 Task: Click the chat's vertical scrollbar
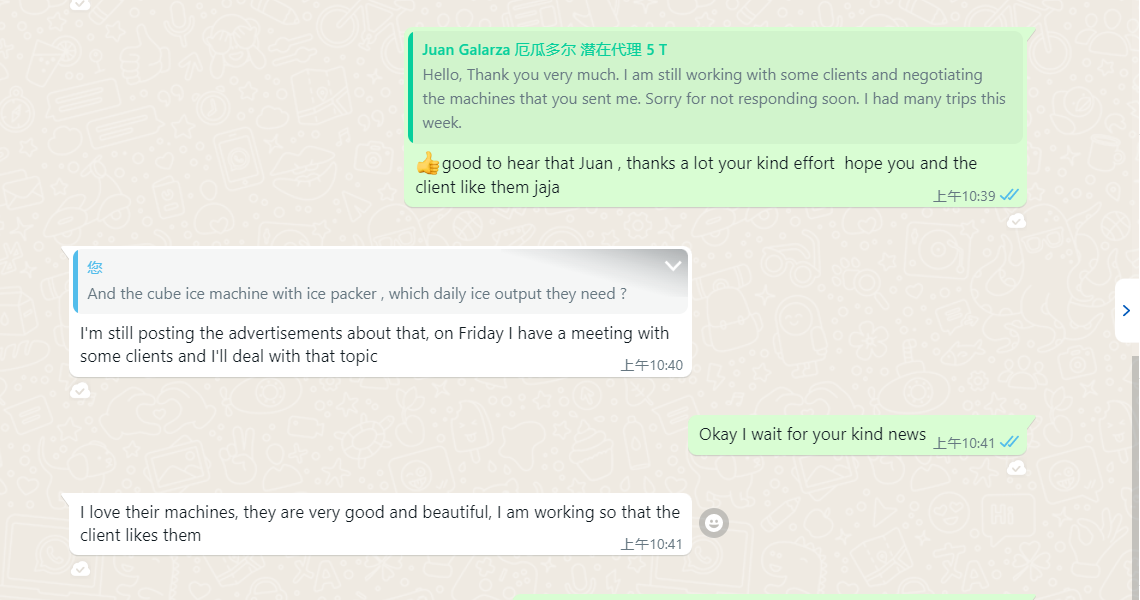click(1135, 473)
